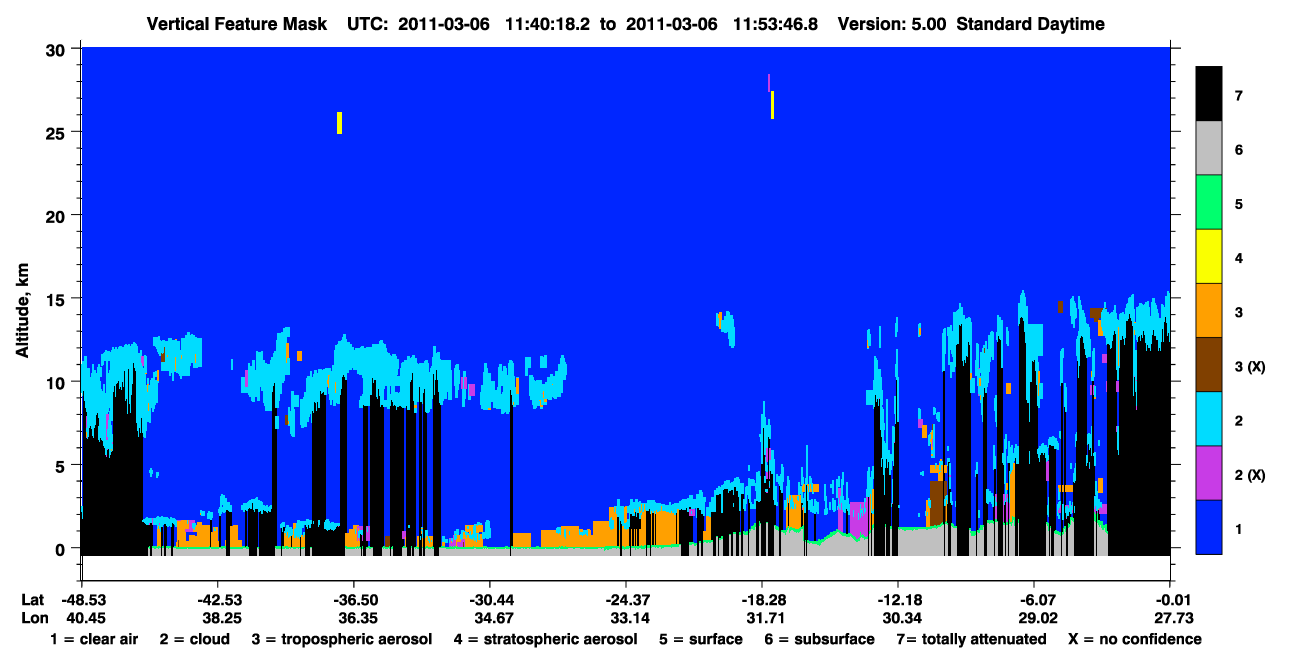The width and height of the screenshot is (1300, 667).
Task: Click the 'Standard Daytime' text
Action: pyautogui.click(x=1030, y=24)
